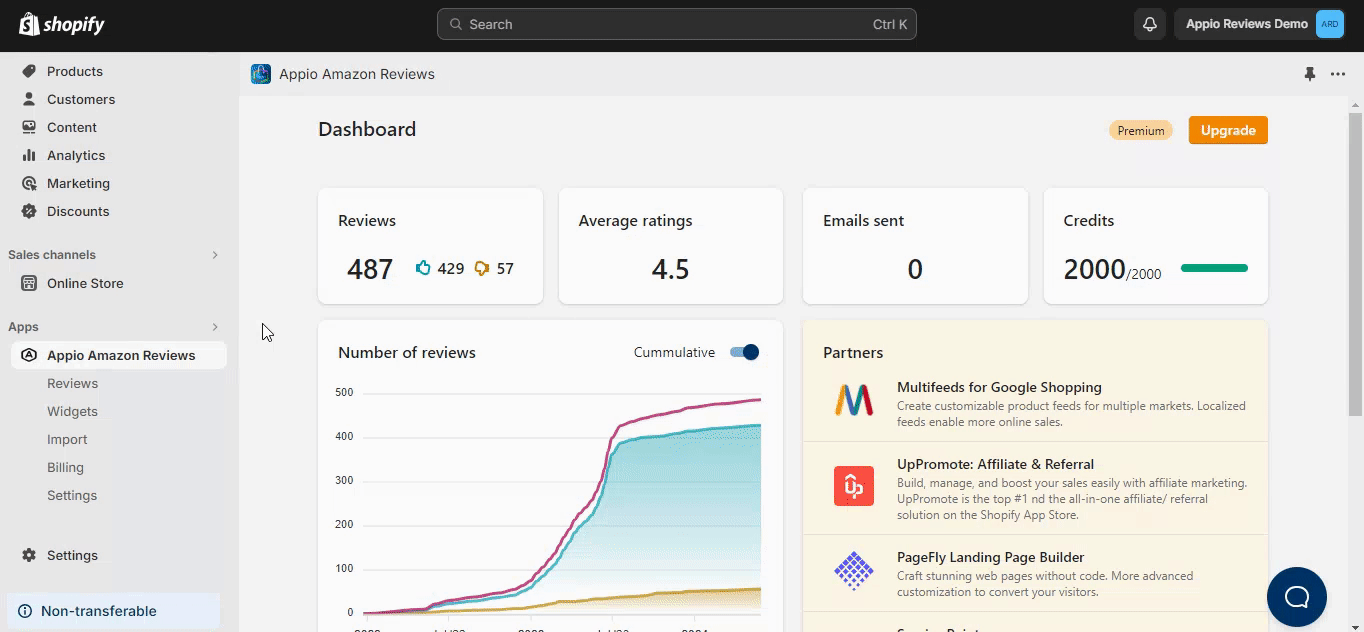Click the orange Upgrade button
Viewport: 1364px width, 632px height.
point(1228,130)
